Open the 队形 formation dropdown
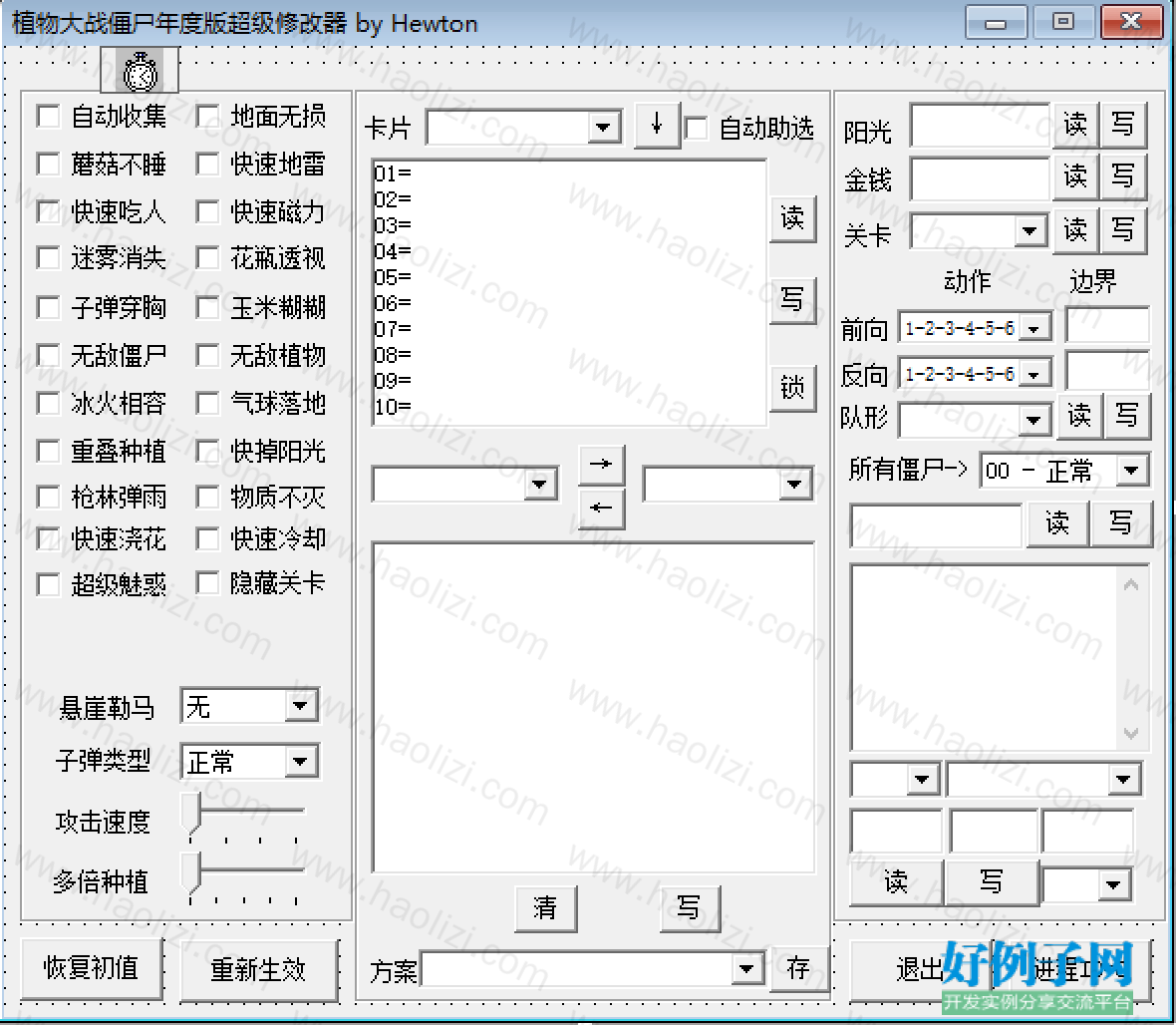 (x=1033, y=420)
